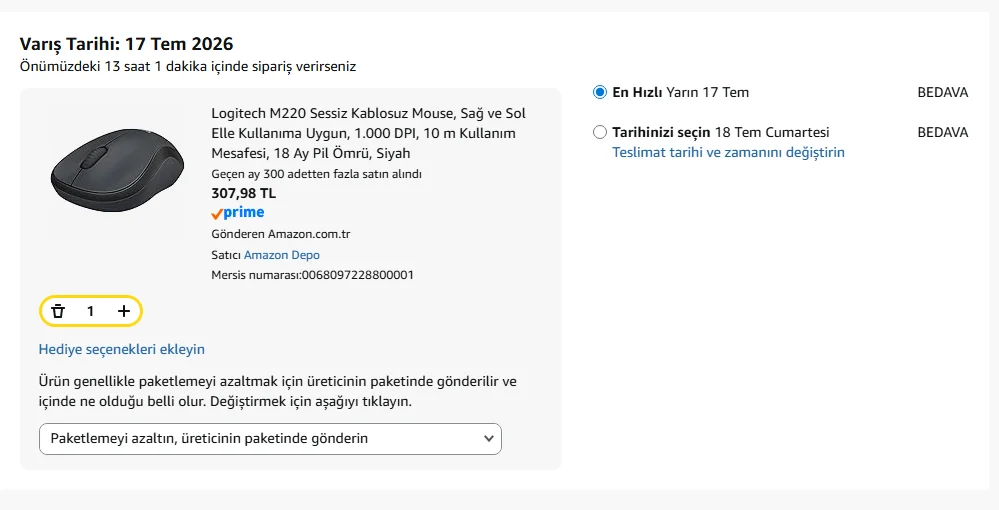Open the Hediye seçenekleri ekleyin link
This screenshot has width=999, height=510.
pos(122,349)
